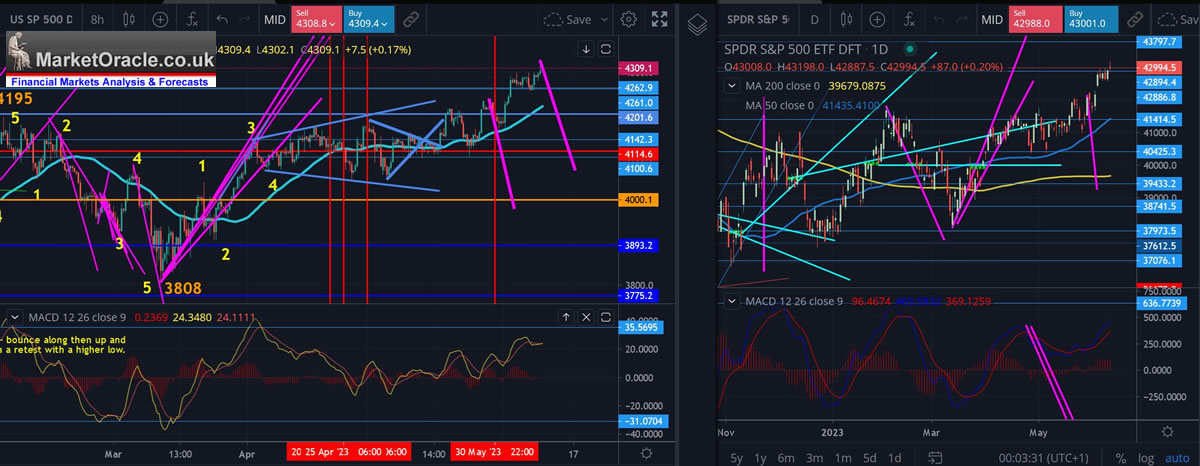Screen dimensions: 1200x466
Task: Toggle log scale on right chart
Action: [x=1149, y=459]
